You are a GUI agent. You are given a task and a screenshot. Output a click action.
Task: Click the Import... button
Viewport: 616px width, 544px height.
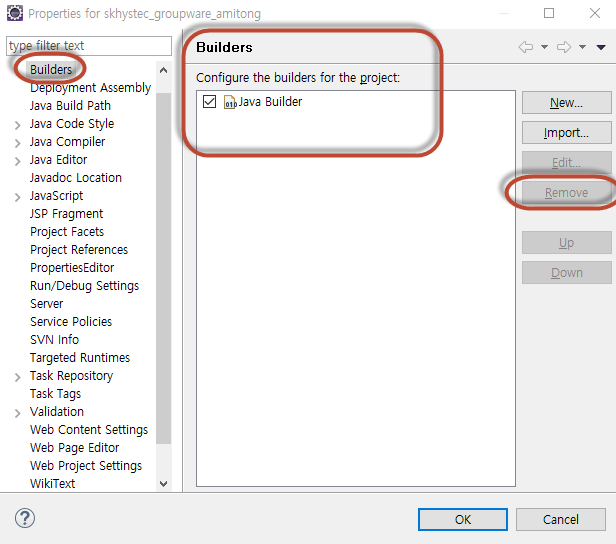coord(566,133)
